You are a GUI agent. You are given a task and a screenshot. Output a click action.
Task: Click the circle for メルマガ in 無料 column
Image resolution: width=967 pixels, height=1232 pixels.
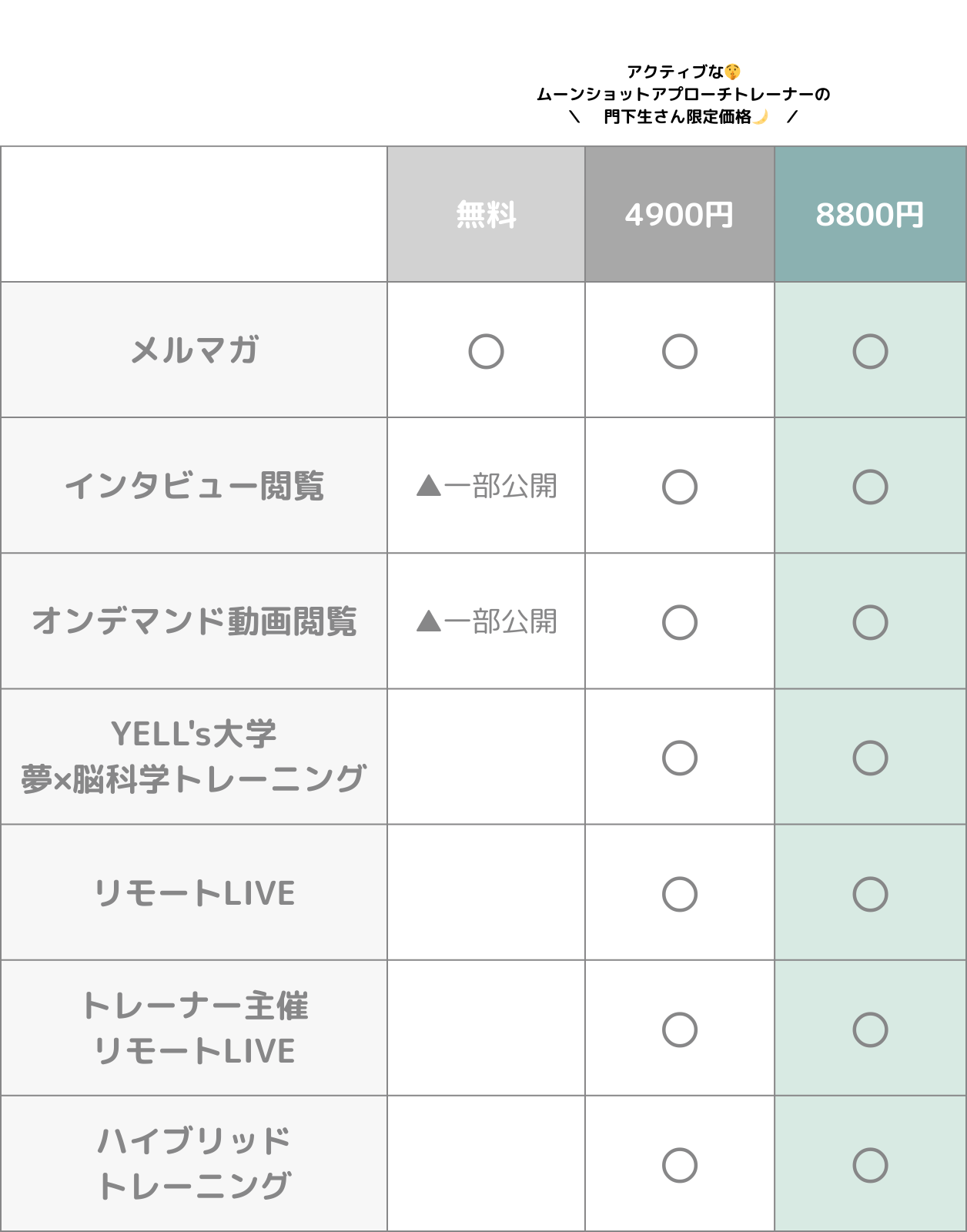click(x=486, y=351)
